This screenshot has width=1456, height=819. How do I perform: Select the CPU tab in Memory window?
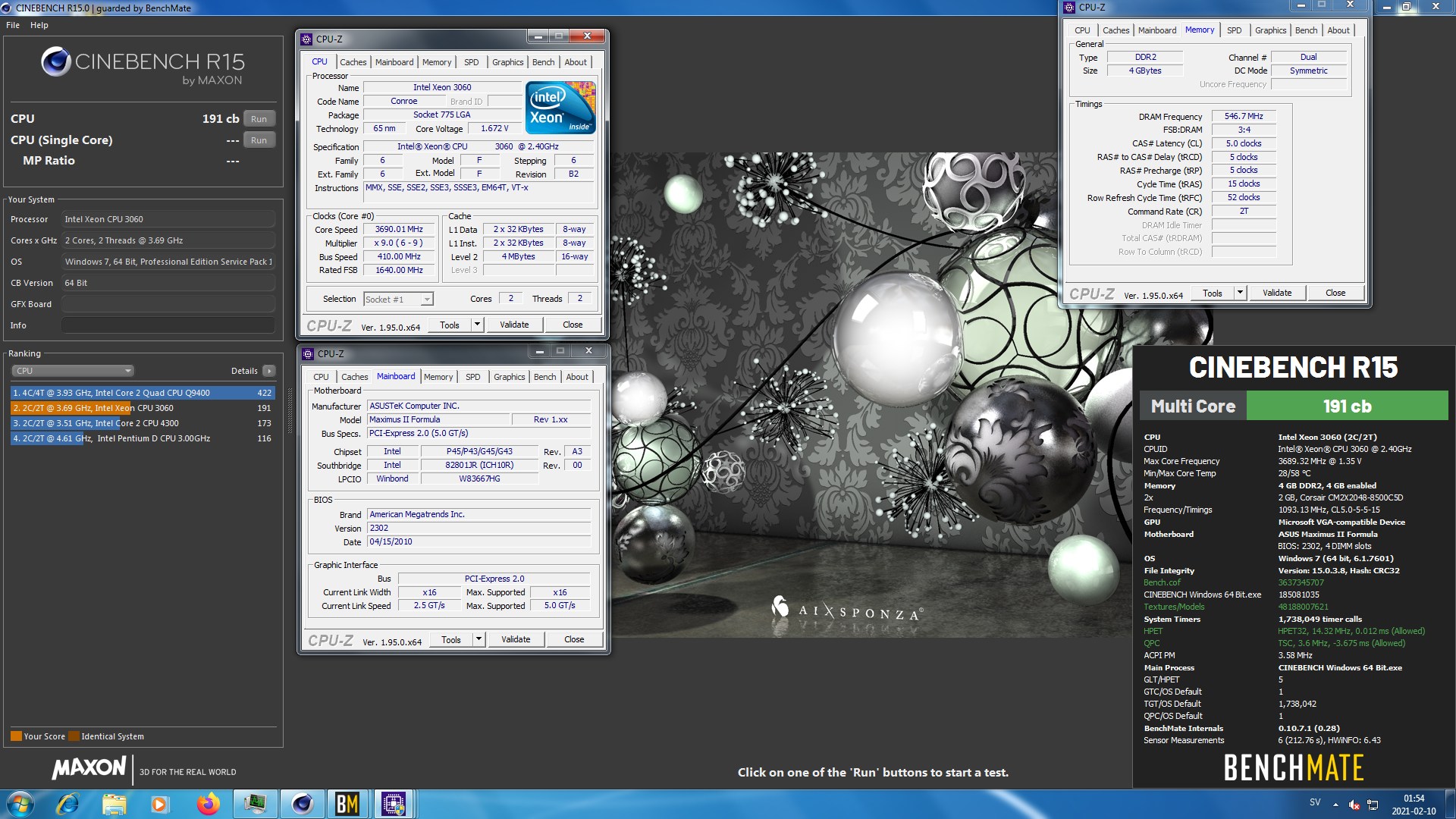pos(1082,30)
